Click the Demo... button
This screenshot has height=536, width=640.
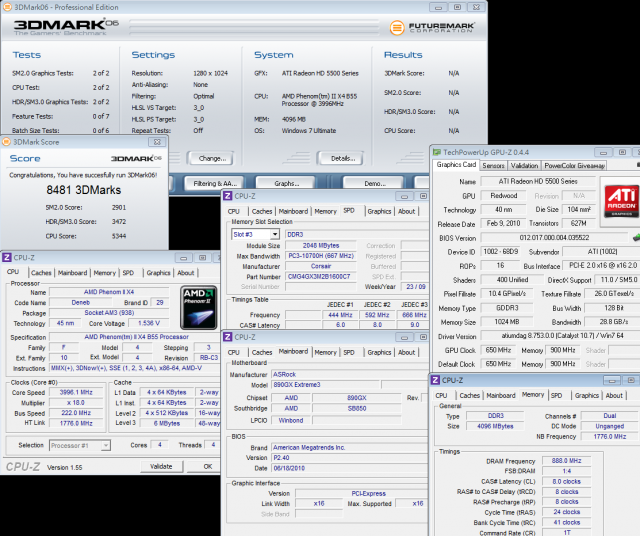pyautogui.click(x=375, y=183)
